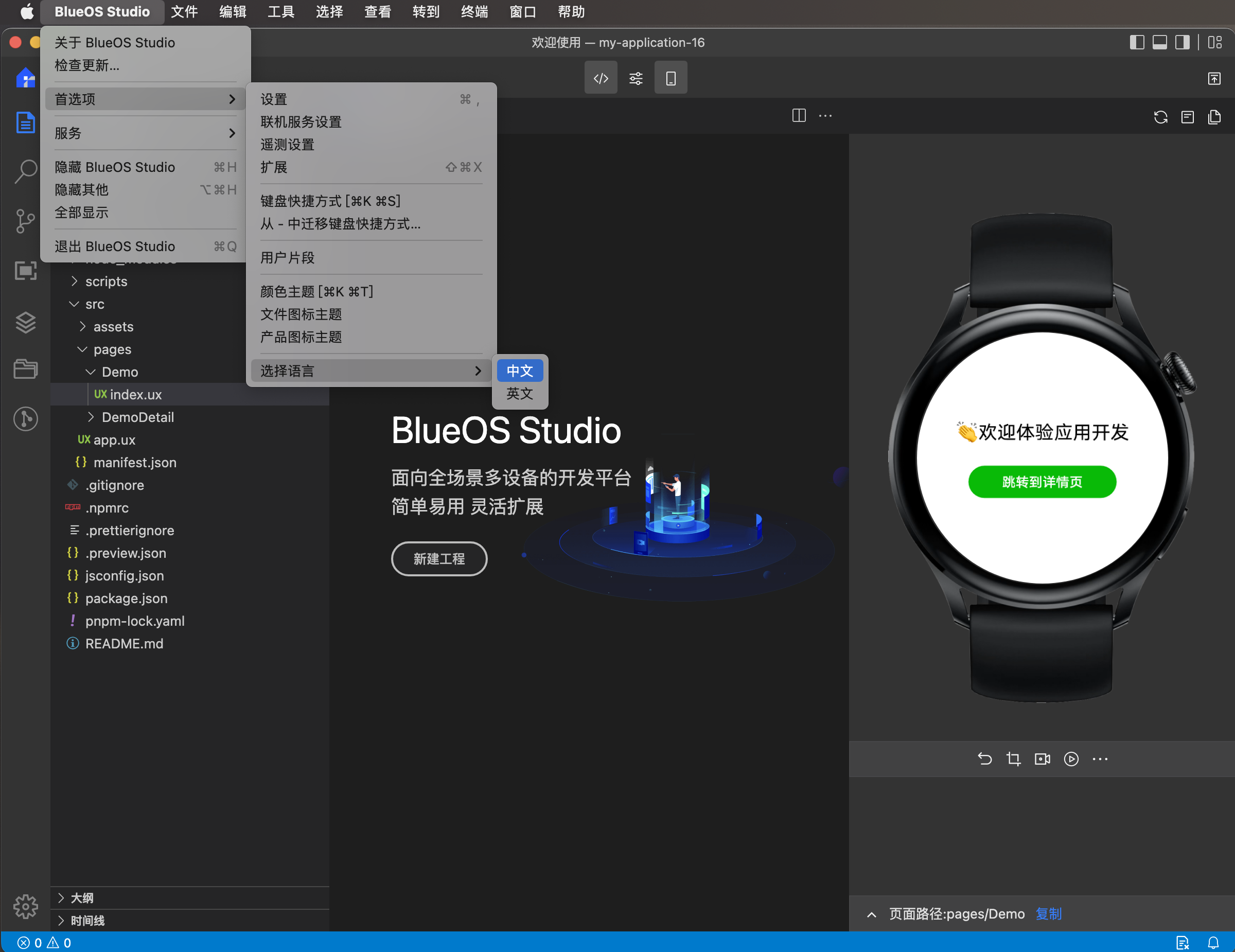Expand the 服务 submenu
The height and width of the screenshot is (952, 1235).
(144, 133)
